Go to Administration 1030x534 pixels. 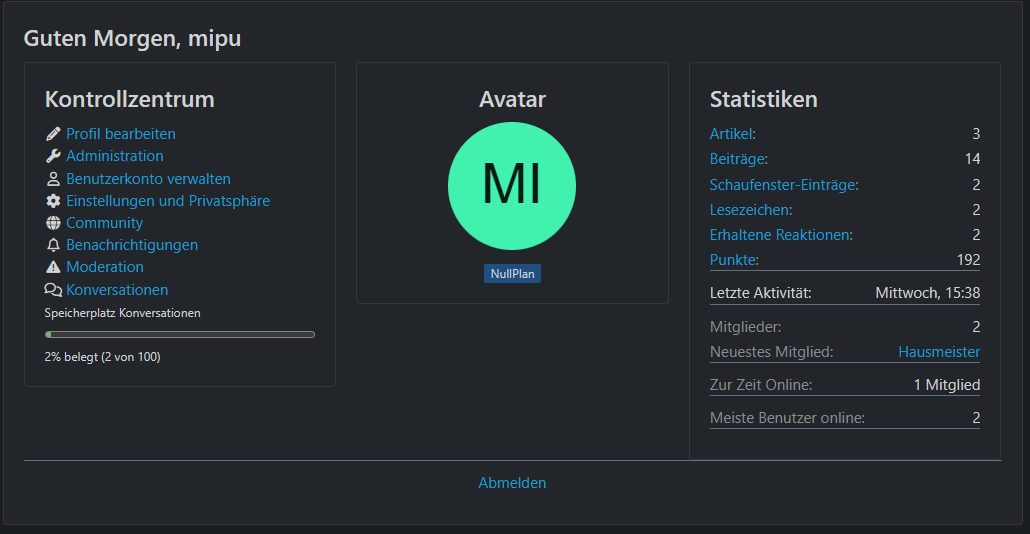pos(115,156)
